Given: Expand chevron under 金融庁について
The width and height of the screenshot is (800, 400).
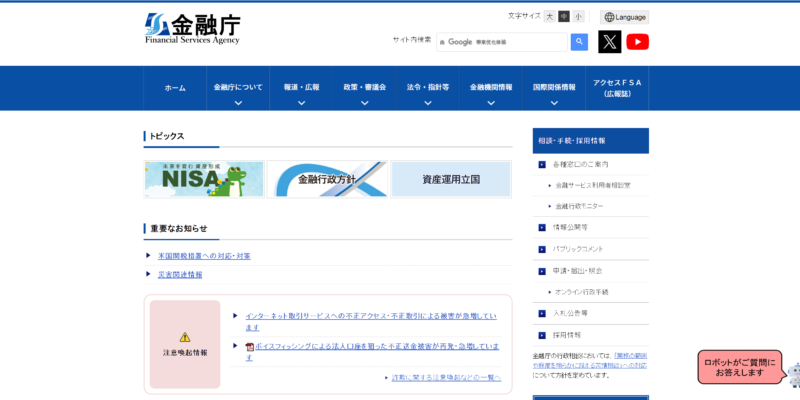Looking at the screenshot, I should point(238,103).
